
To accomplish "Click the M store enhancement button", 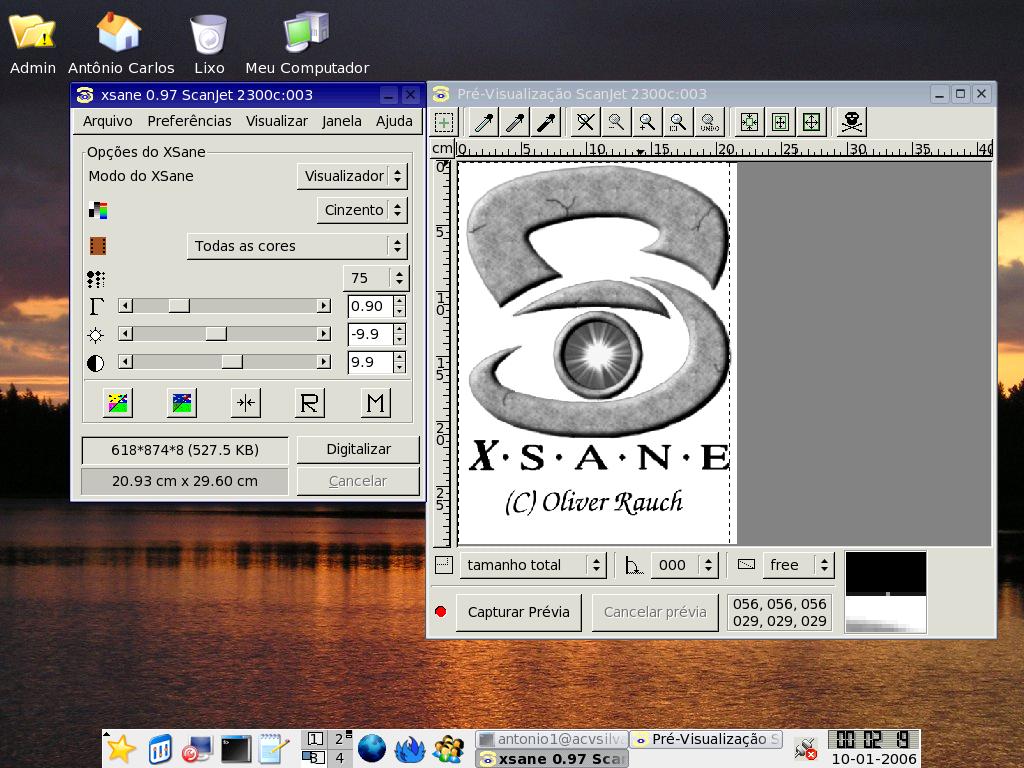I will tap(376, 402).
